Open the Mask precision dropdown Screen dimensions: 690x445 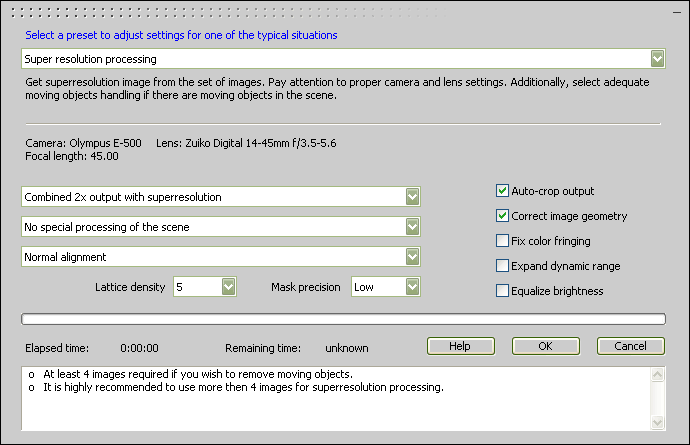[386, 287]
